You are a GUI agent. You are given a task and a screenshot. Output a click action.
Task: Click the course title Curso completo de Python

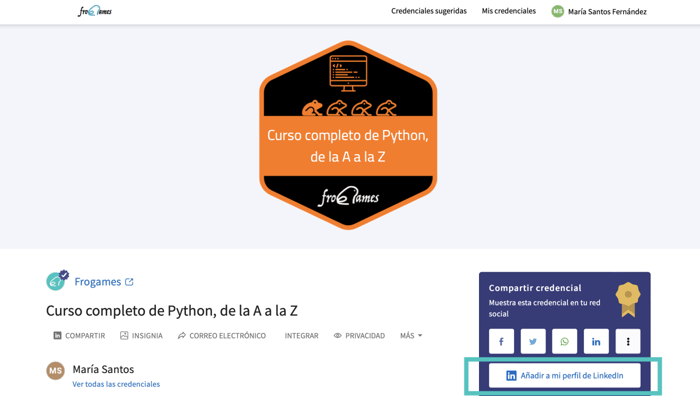(x=172, y=310)
